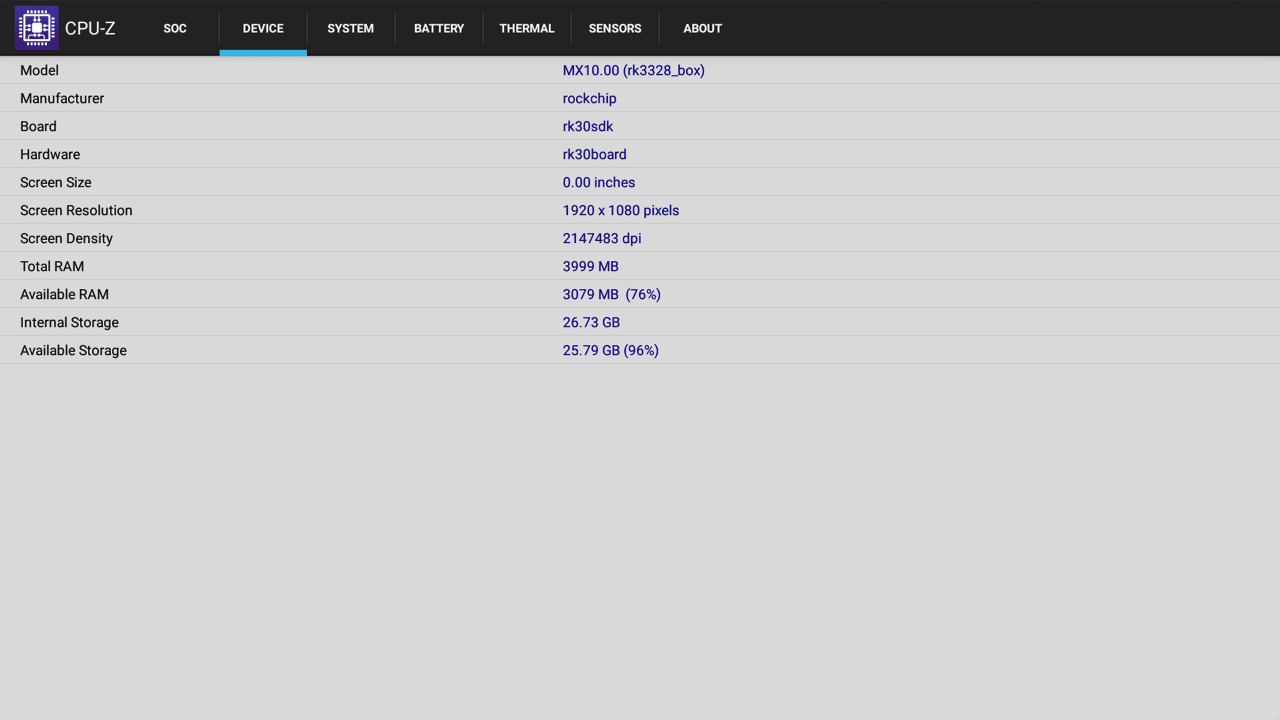Select the Screen Size label
This screenshot has height=720, width=1280.
pos(56,182)
